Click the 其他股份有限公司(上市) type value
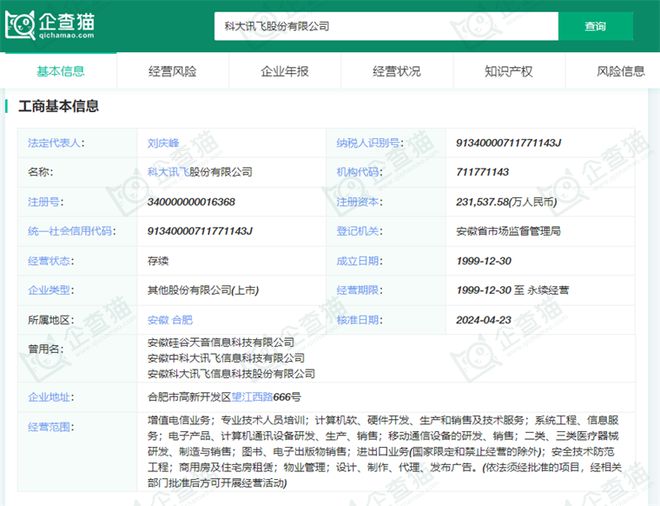660x506 pixels. [203, 290]
